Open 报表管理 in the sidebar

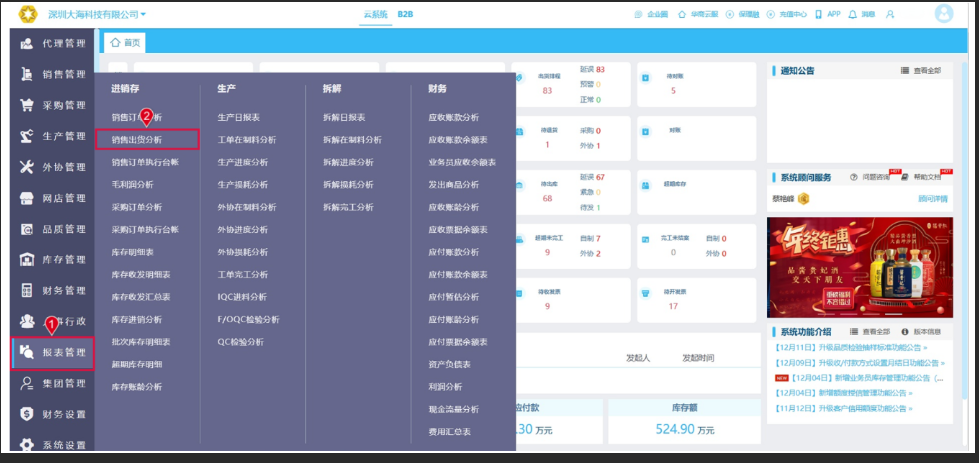coord(52,353)
